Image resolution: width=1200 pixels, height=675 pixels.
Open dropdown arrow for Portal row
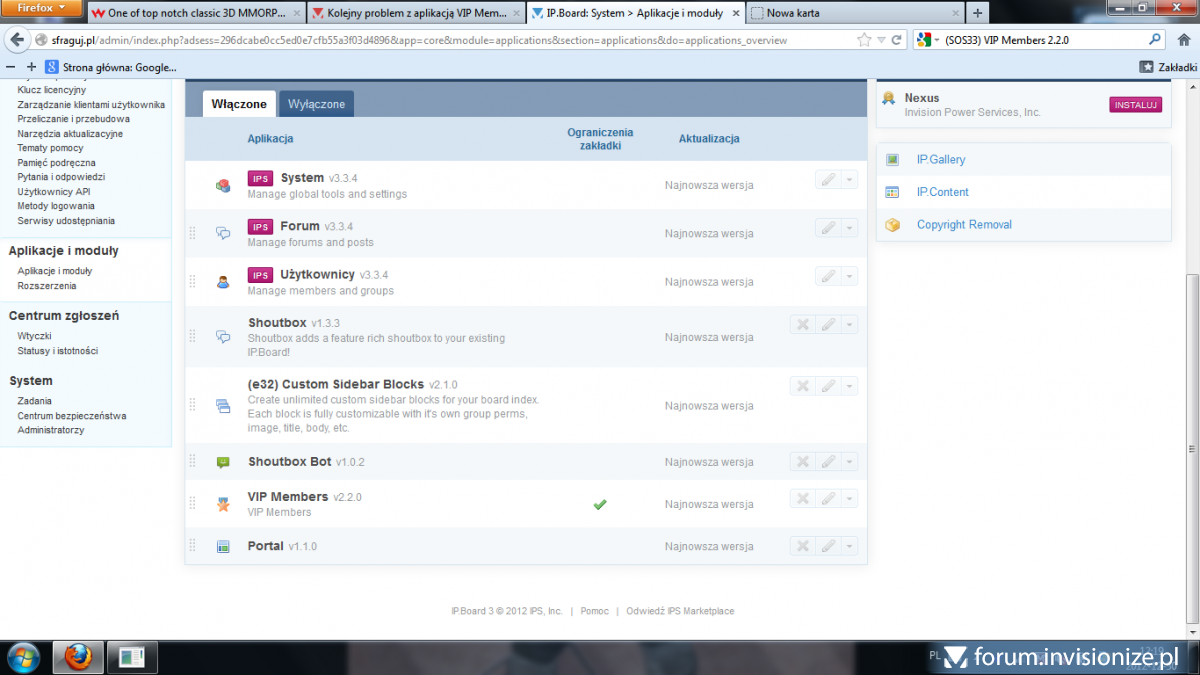click(849, 546)
